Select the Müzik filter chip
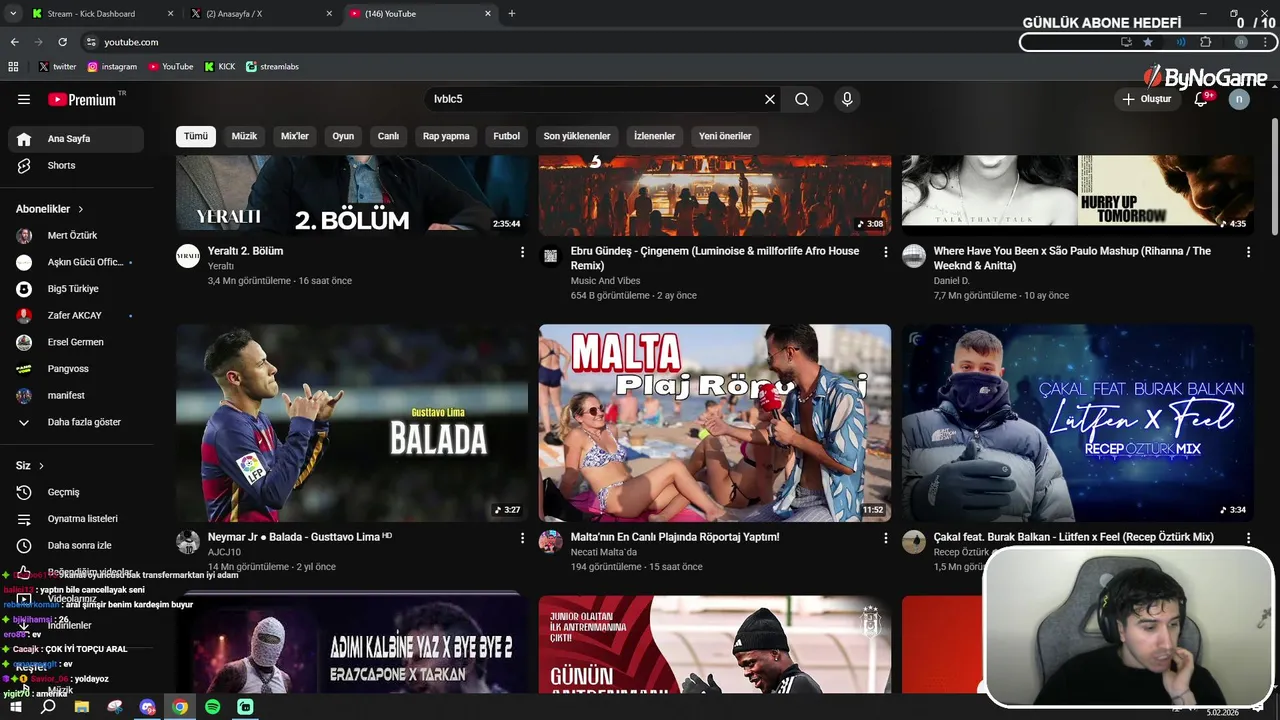This screenshot has width=1280, height=720. [x=244, y=136]
